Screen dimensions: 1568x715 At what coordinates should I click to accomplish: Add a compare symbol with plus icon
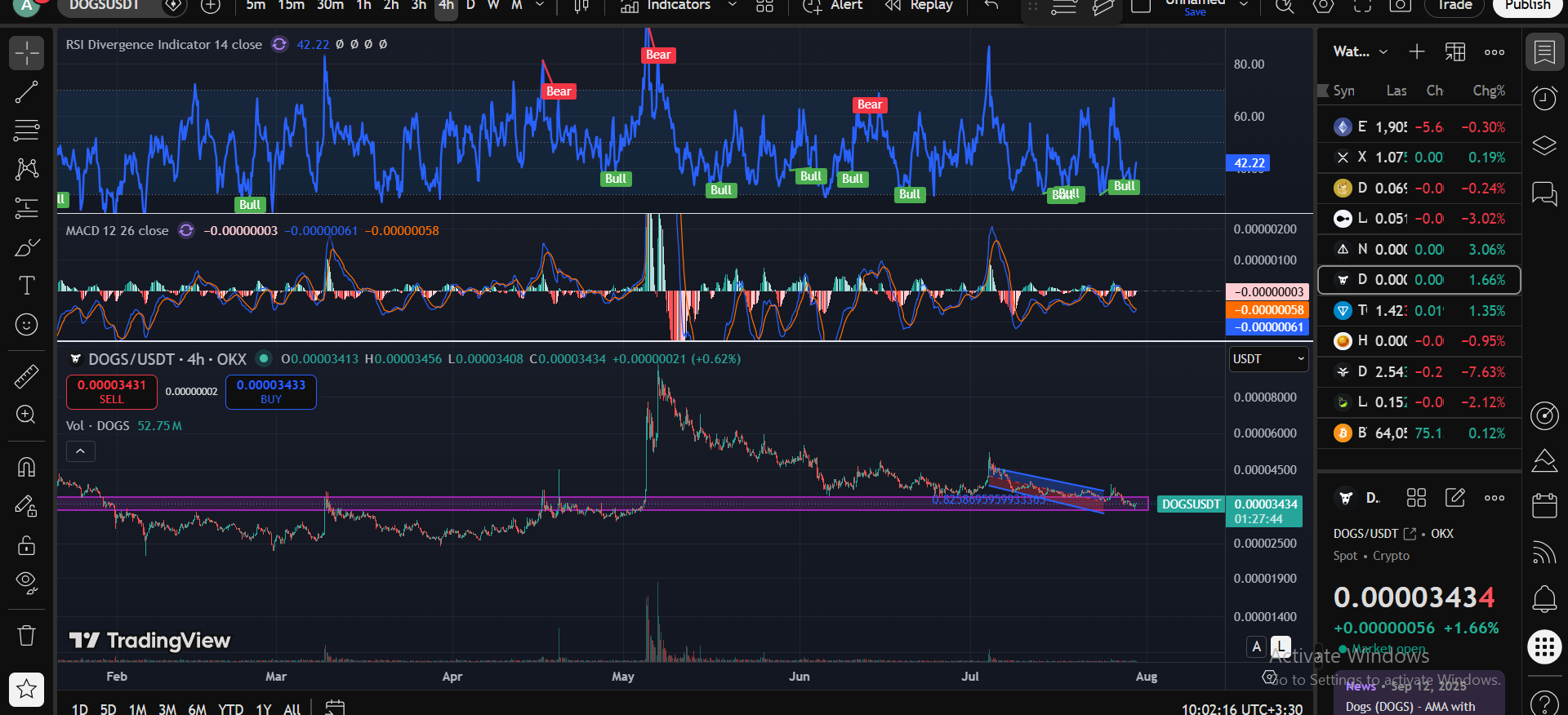[211, 6]
